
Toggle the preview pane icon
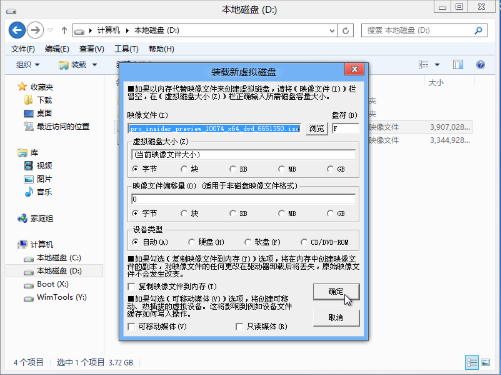pyautogui.click(x=458, y=64)
